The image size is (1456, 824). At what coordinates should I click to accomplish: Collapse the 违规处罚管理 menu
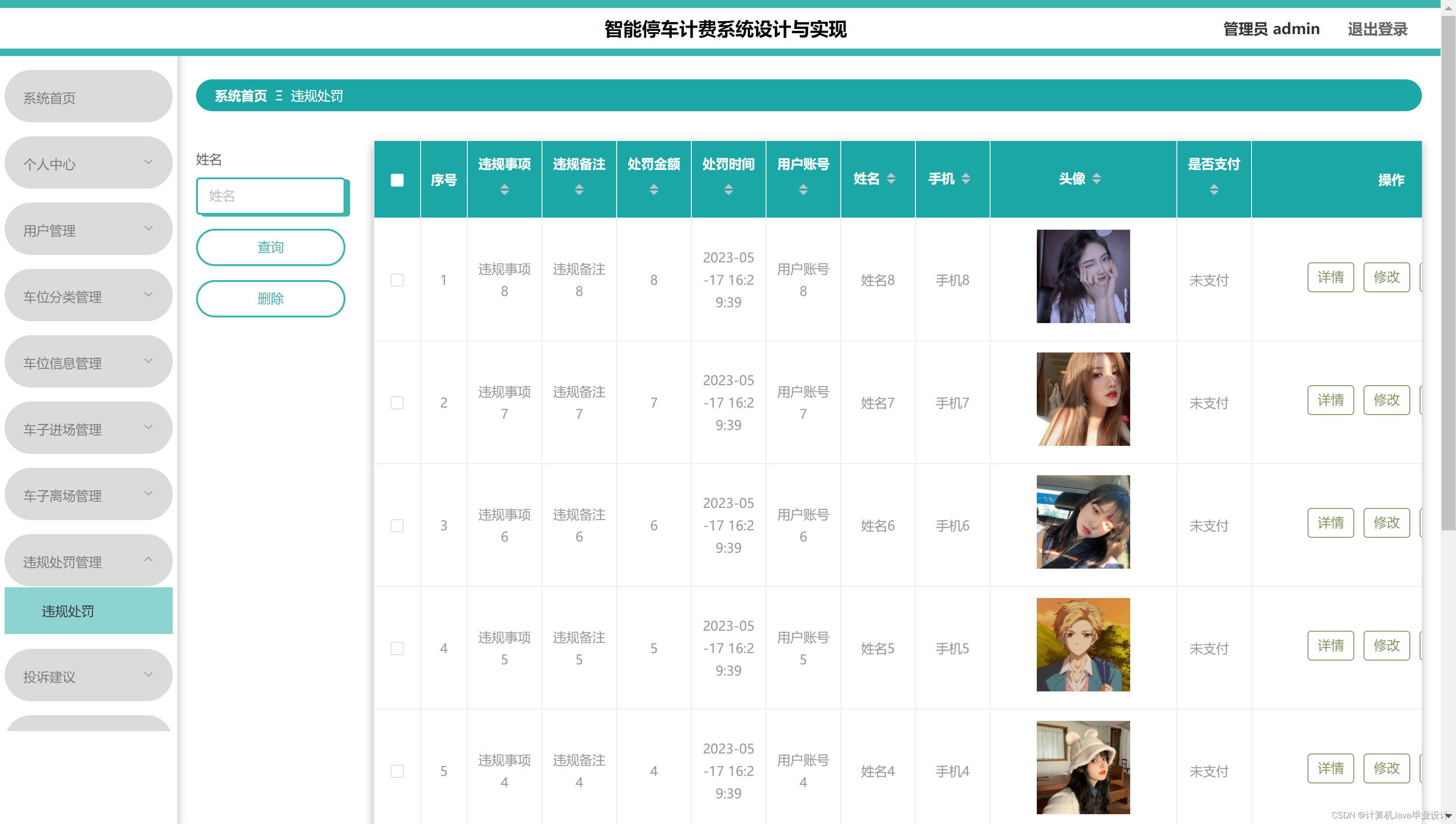tap(88, 561)
